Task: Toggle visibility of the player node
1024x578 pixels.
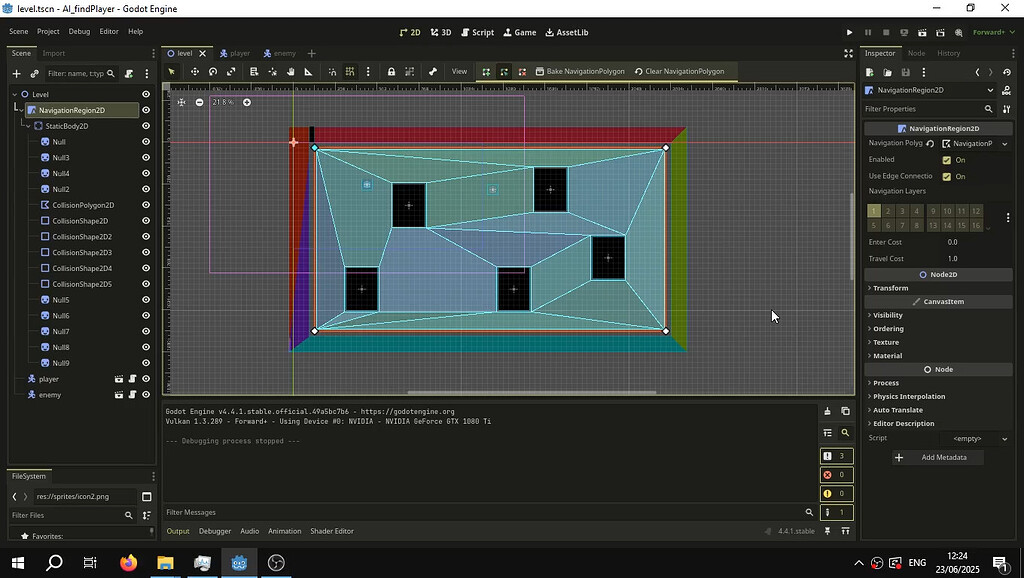Action: [146, 379]
